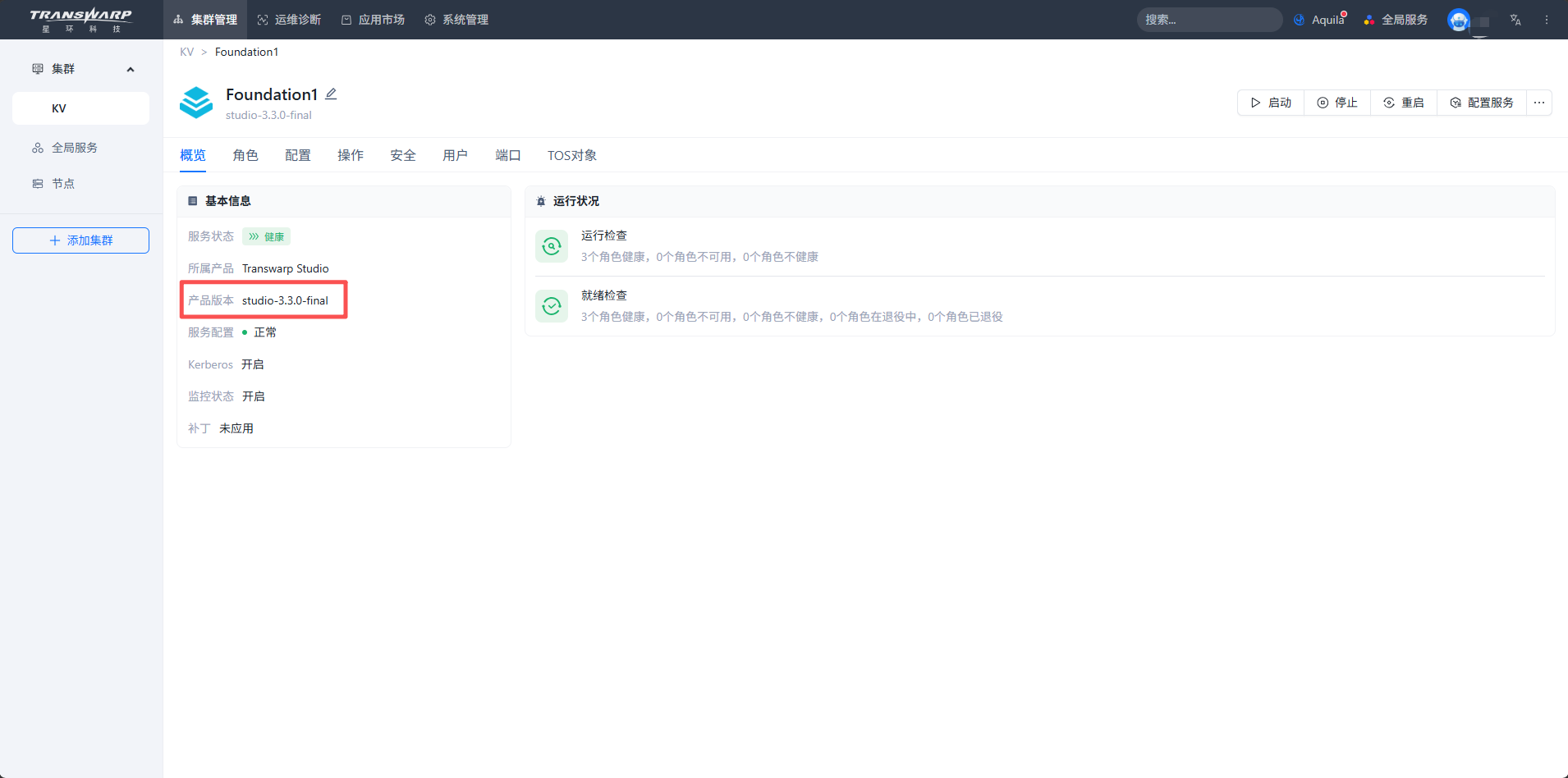Click the 添加集群 button

(x=80, y=240)
